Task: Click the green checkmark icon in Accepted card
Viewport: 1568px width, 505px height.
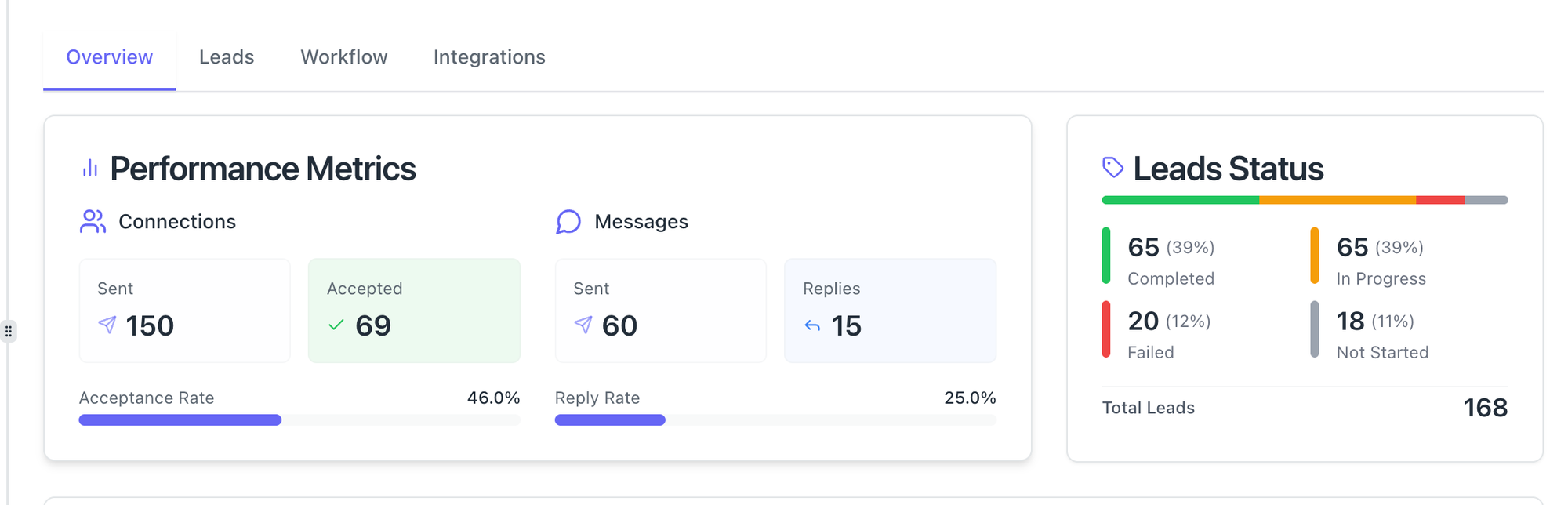Action: (336, 325)
